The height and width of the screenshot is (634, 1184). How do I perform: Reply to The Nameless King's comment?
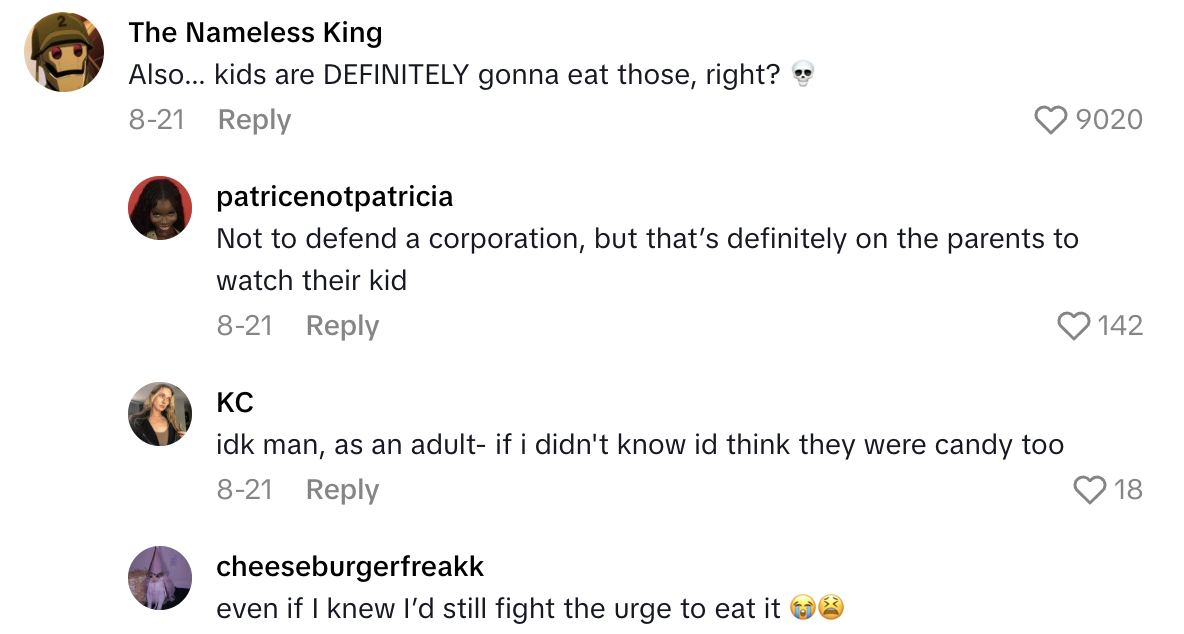pyautogui.click(x=254, y=120)
